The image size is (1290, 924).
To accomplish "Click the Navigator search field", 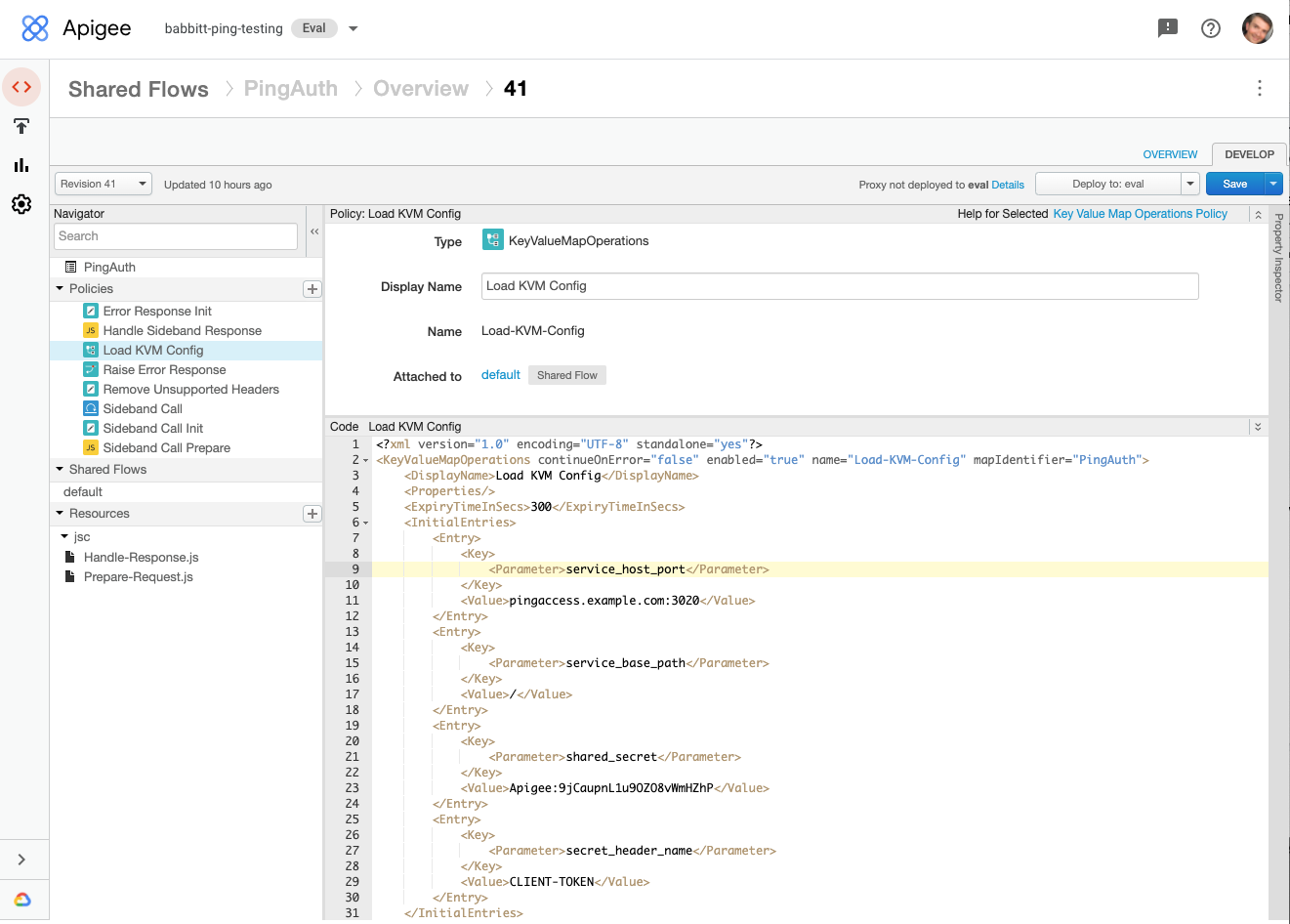I will tap(176, 235).
